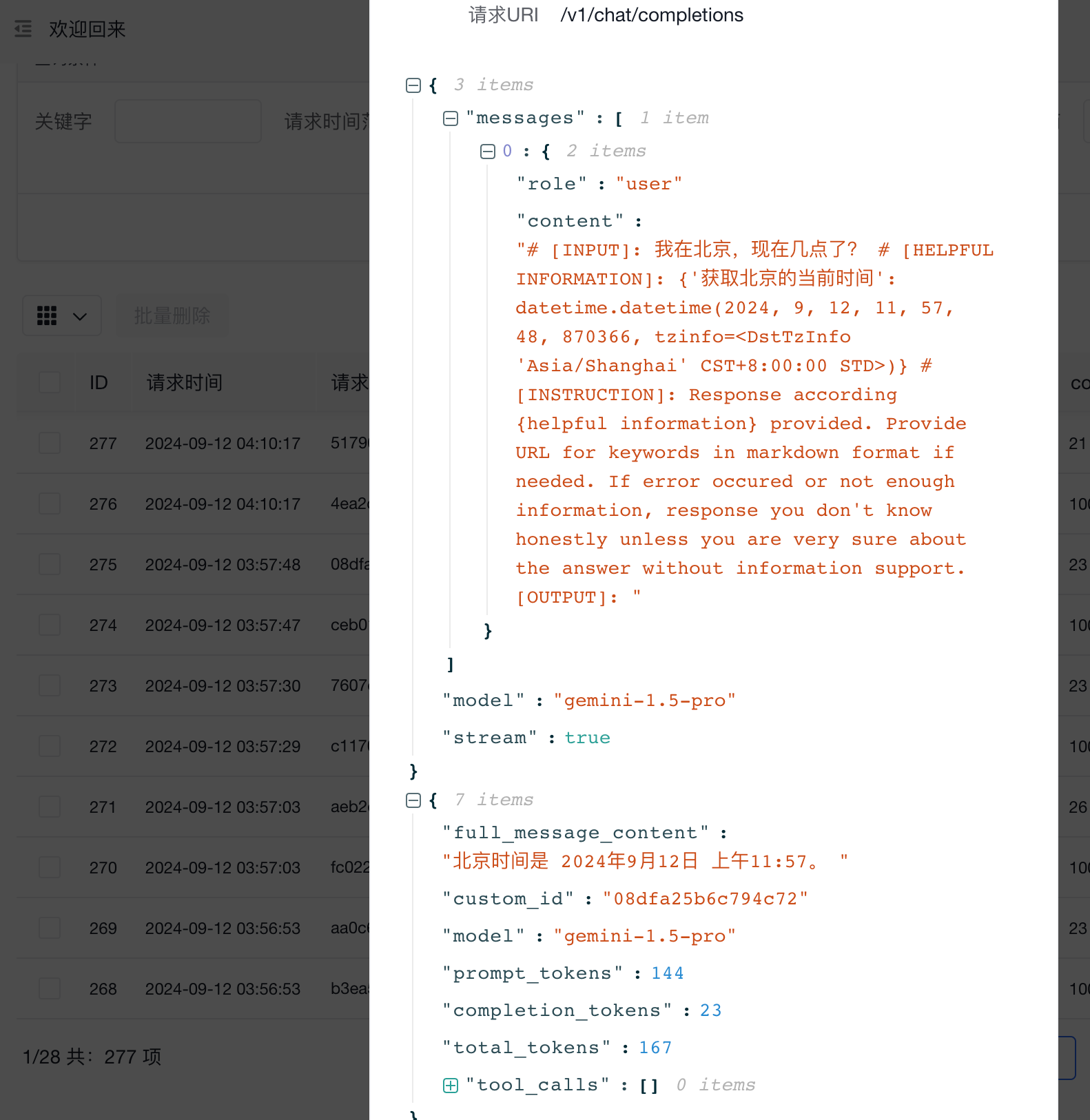Click the total_tokens value 167
Image resolution: width=1090 pixels, height=1120 pixels.
pos(655,1048)
